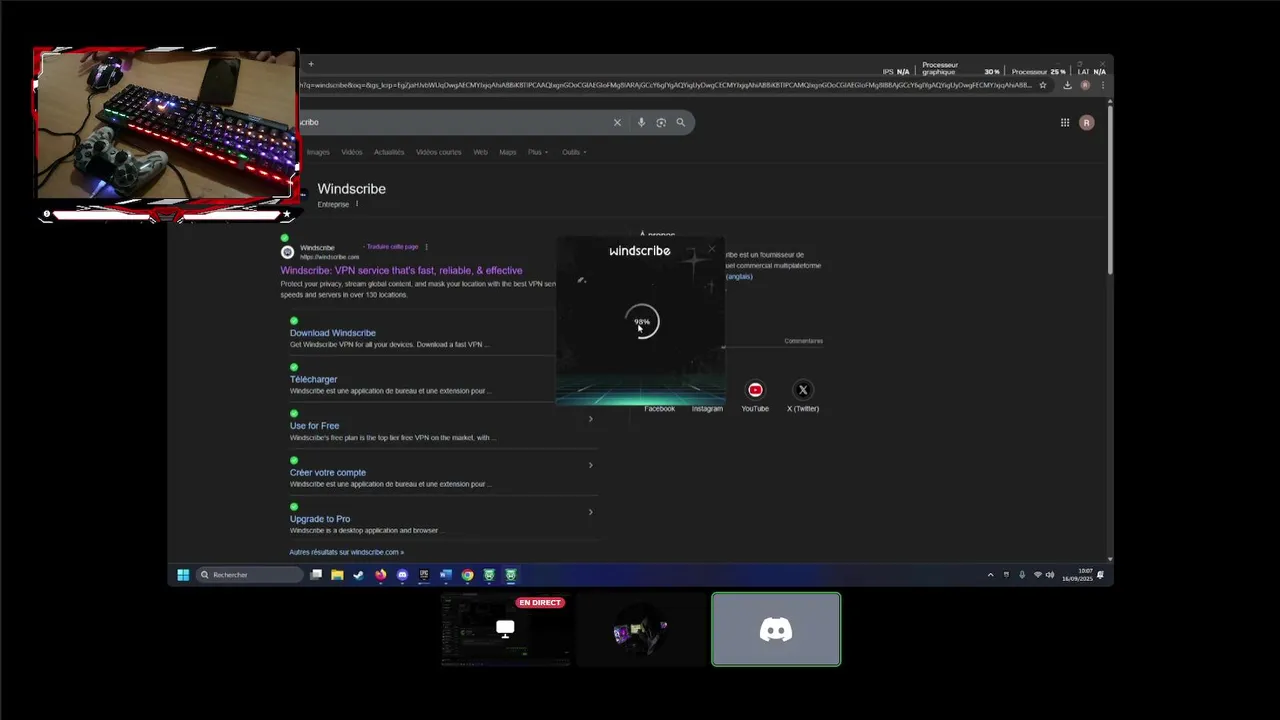This screenshot has height=720, width=1280.
Task: Select the EN DIRECT screen share thumbnail
Action: tap(506, 629)
